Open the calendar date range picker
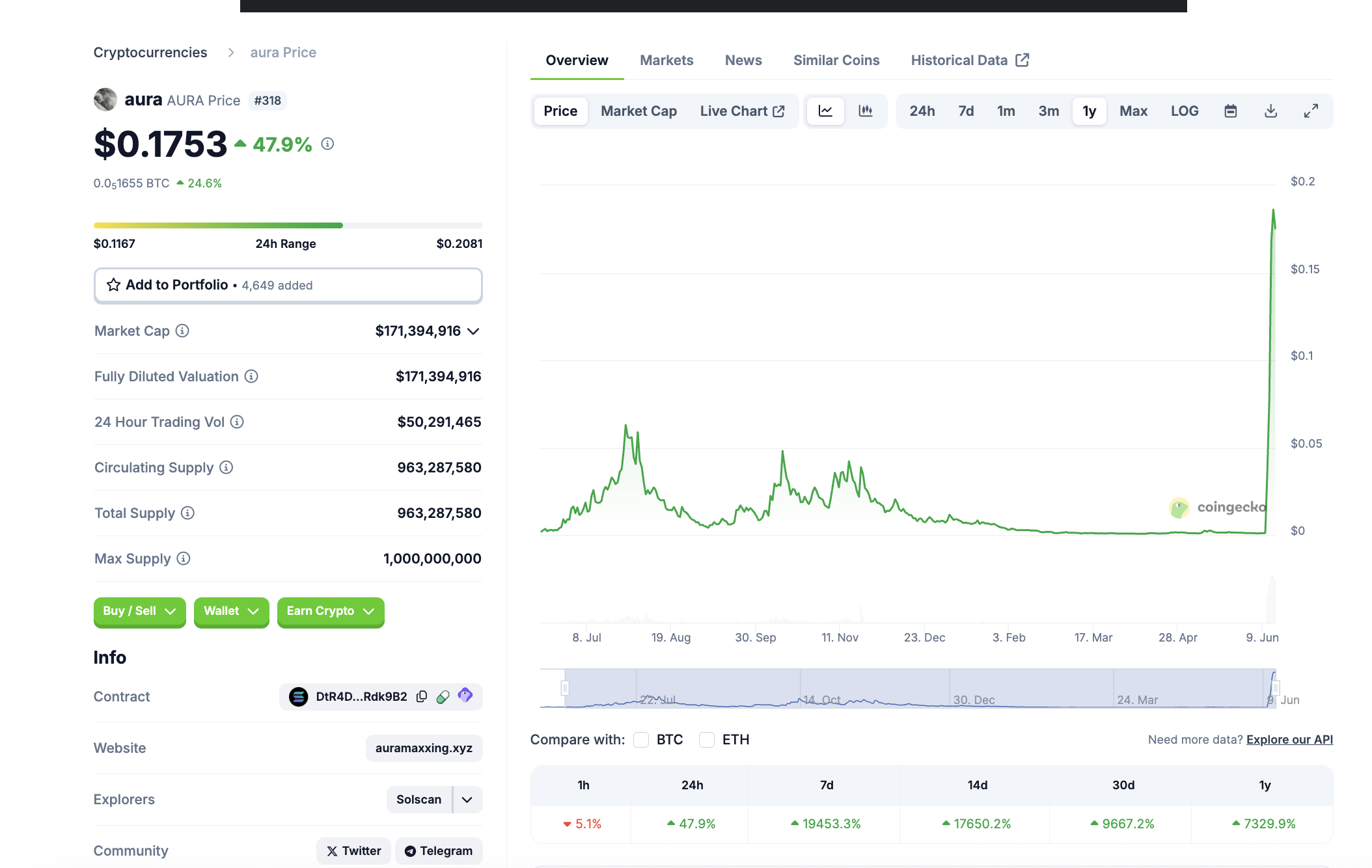This screenshot has width=1372, height=868. [x=1230, y=111]
